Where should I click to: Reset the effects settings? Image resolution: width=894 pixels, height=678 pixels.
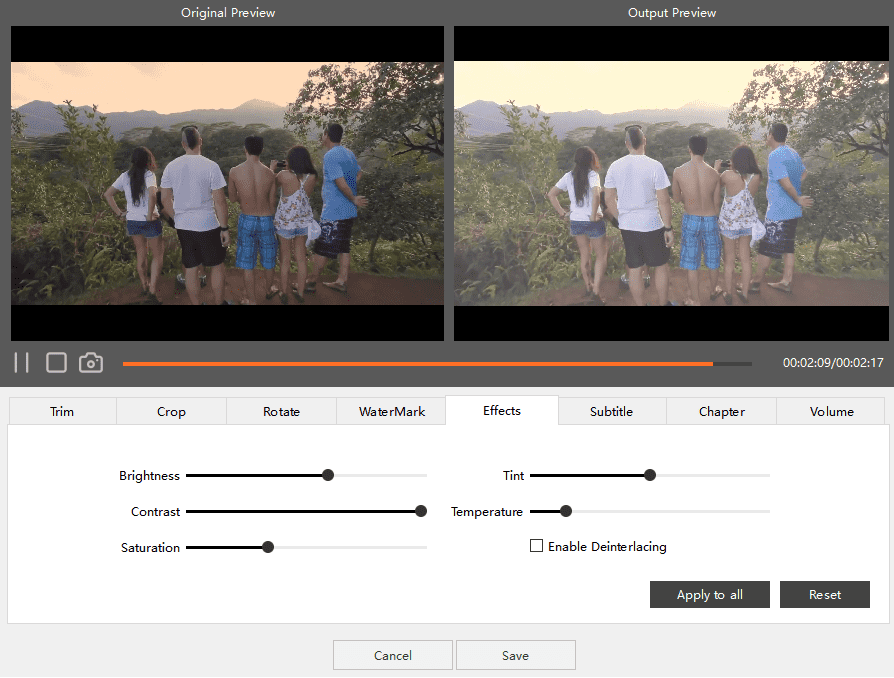tap(825, 594)
